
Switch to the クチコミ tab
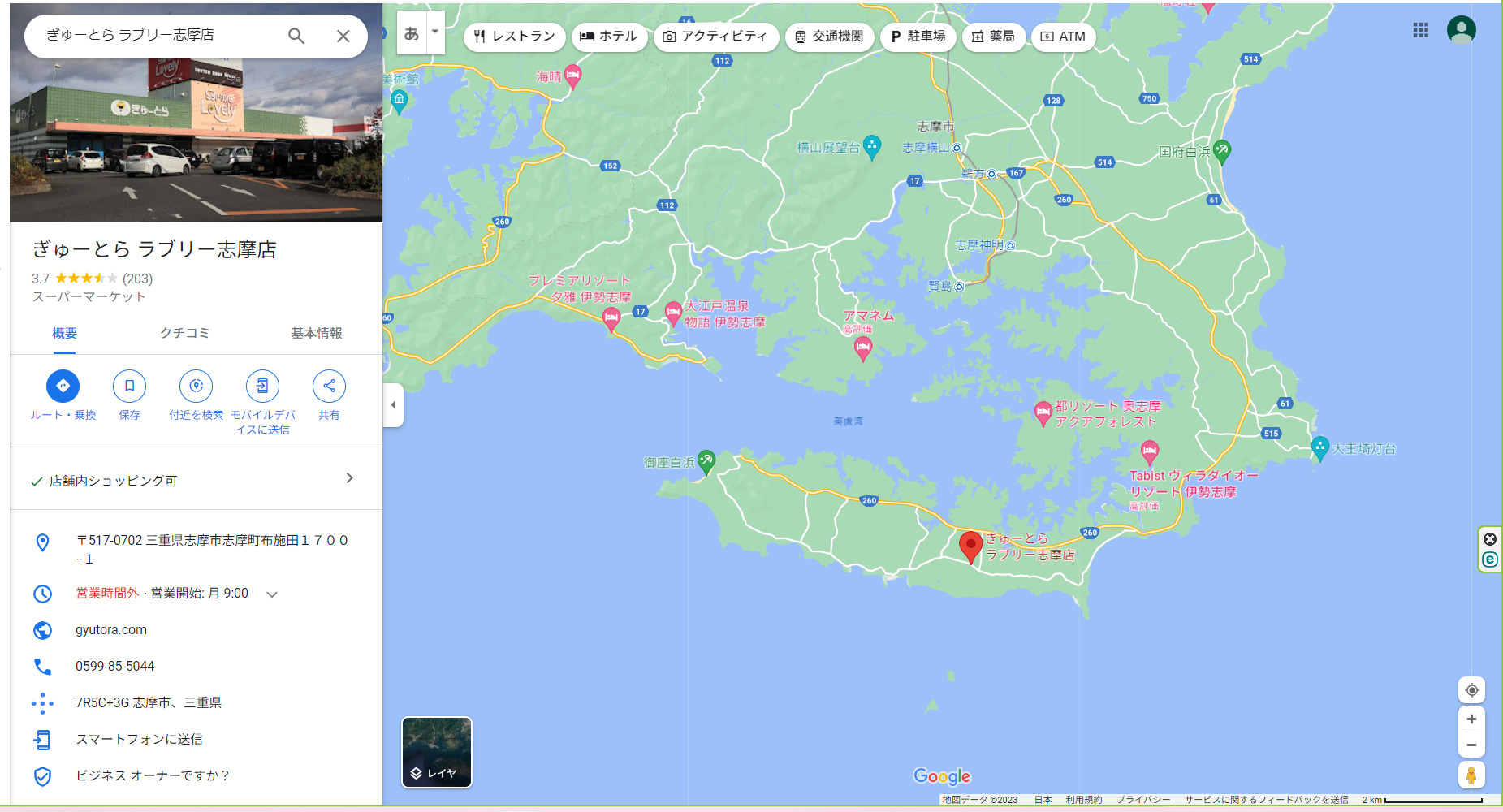[x=184, y=333]
